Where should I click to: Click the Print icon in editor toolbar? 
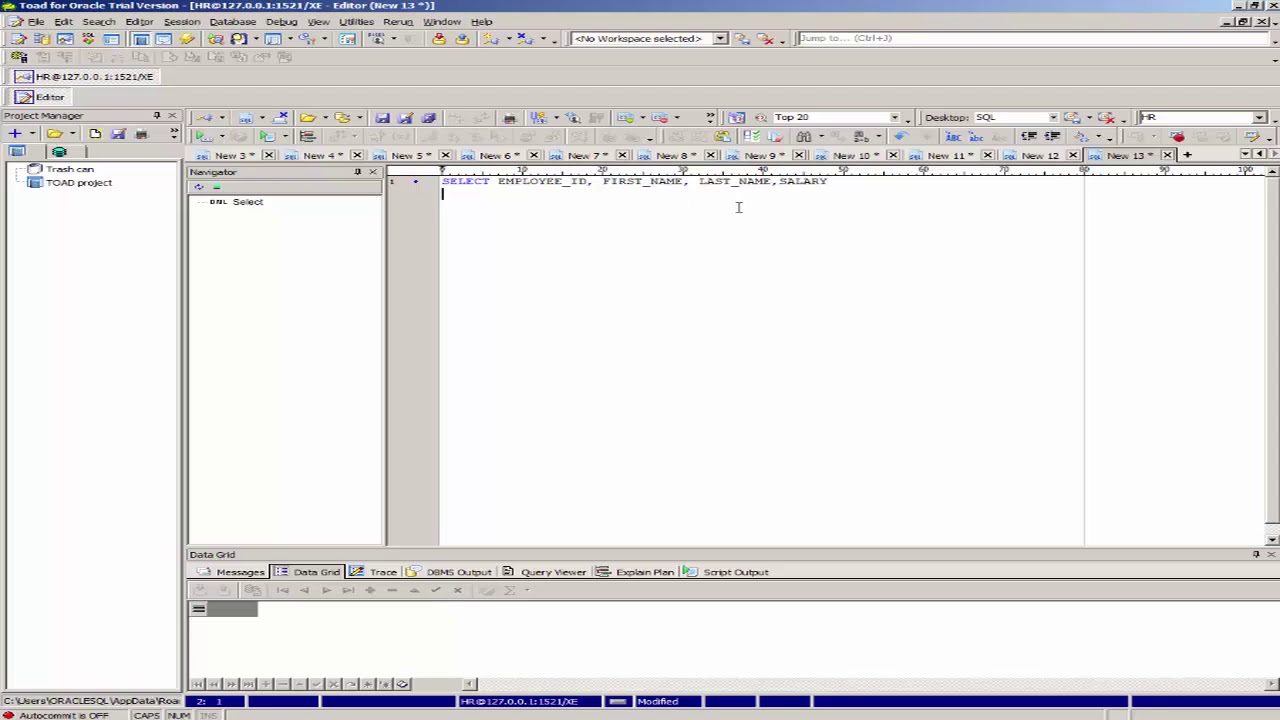coord(509,118)
